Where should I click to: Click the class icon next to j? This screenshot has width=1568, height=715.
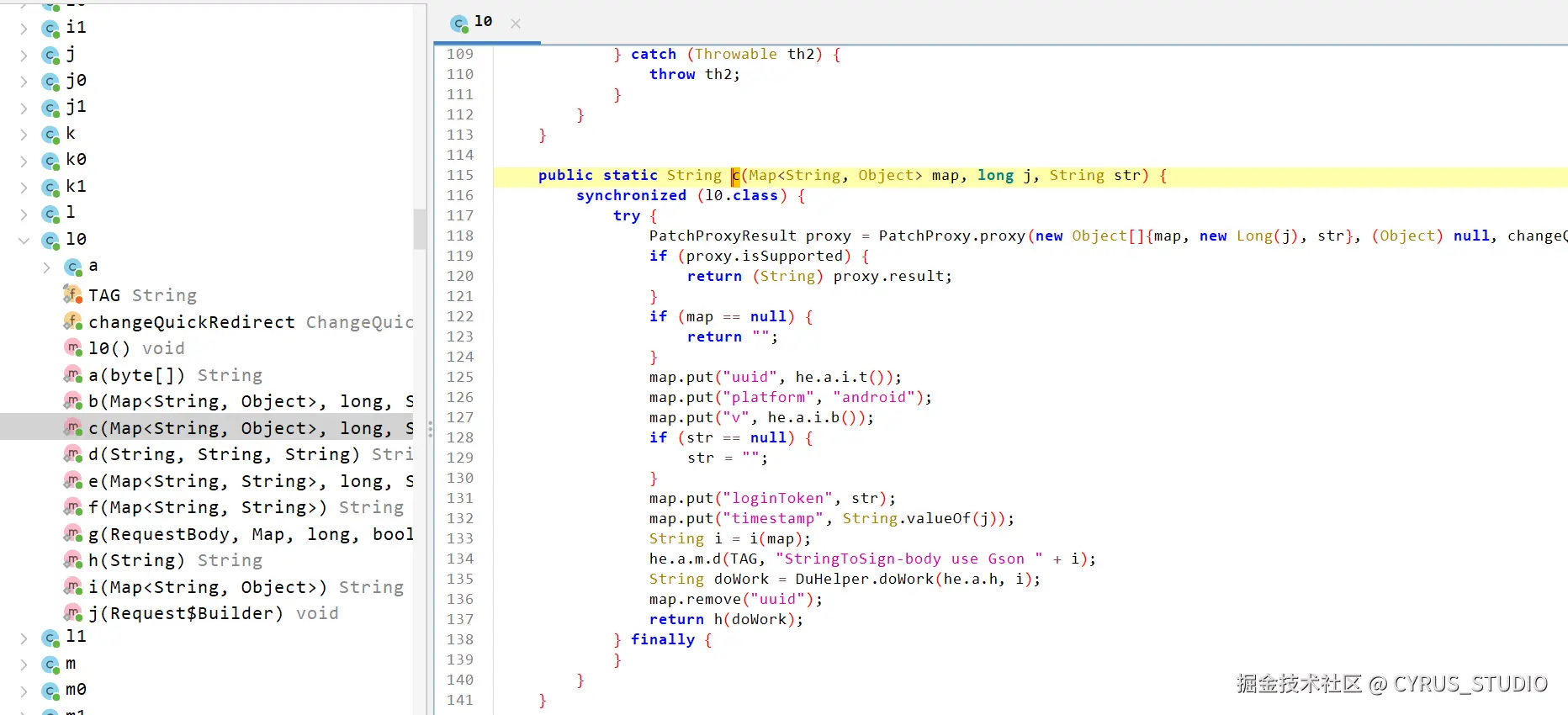tap(50, 56)
